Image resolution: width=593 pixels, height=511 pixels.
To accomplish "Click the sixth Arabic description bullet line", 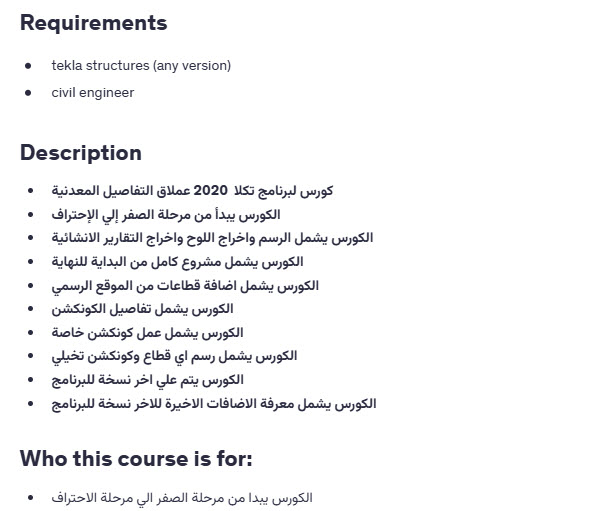I will [x=142, y=309].
